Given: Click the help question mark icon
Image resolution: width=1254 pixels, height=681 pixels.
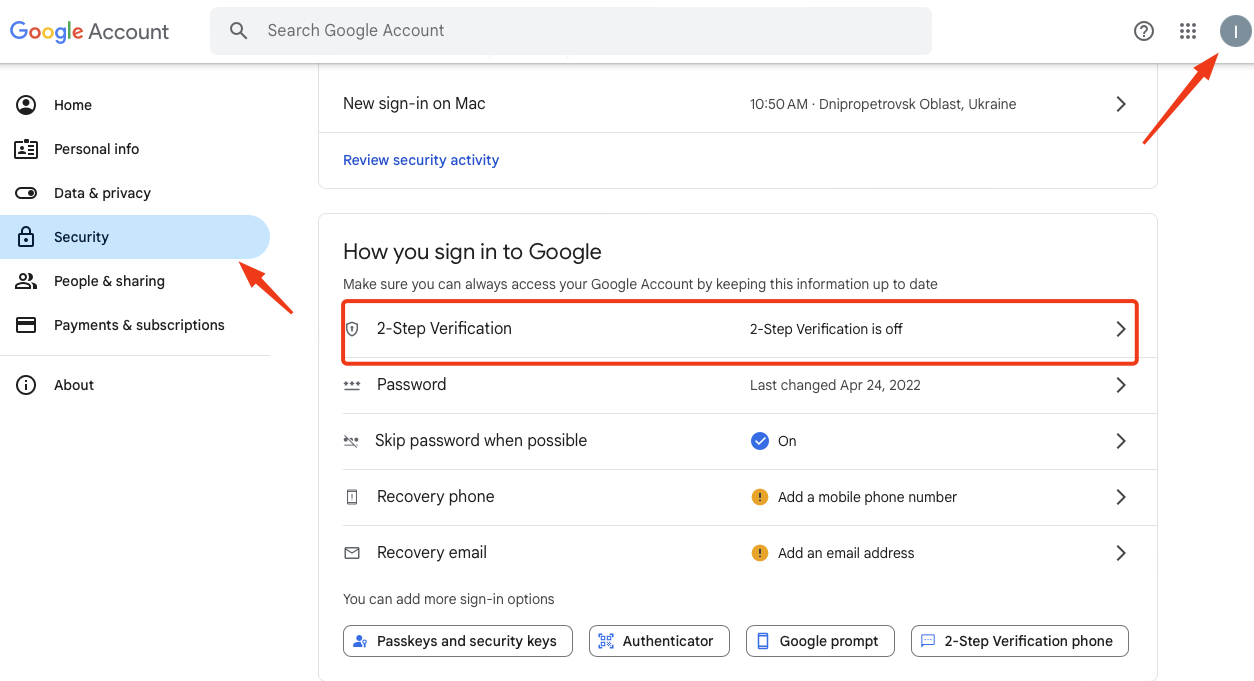Looking at the screenshot, I should 1144,31.
